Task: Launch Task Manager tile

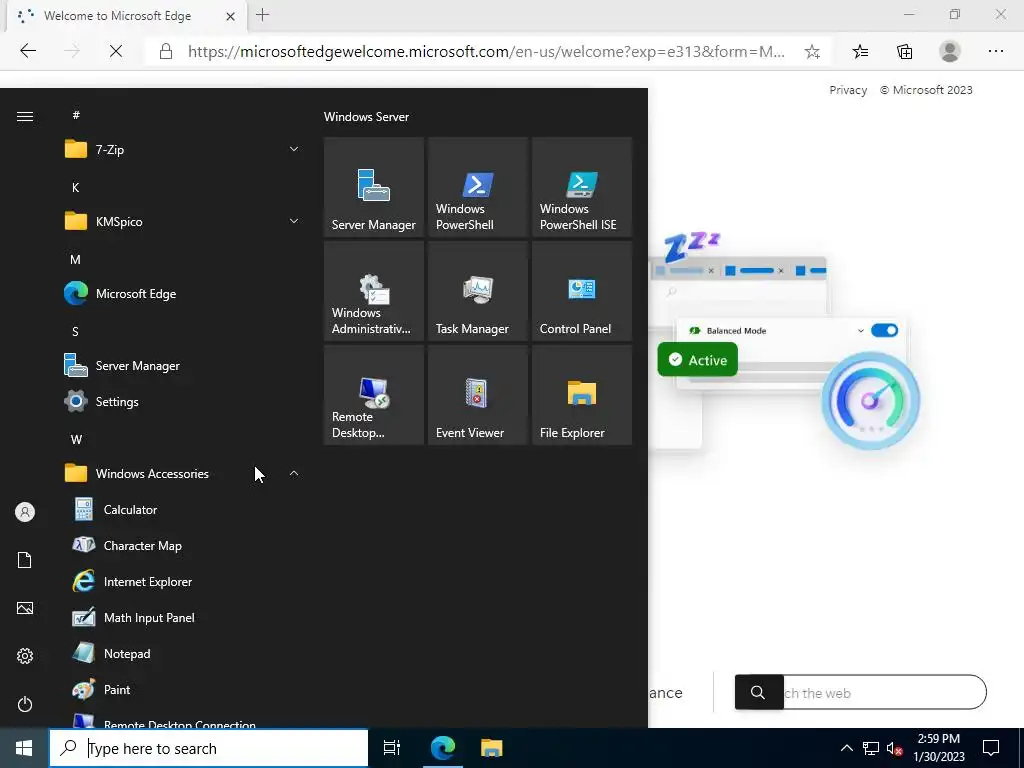Action: (x=477, y=291)
